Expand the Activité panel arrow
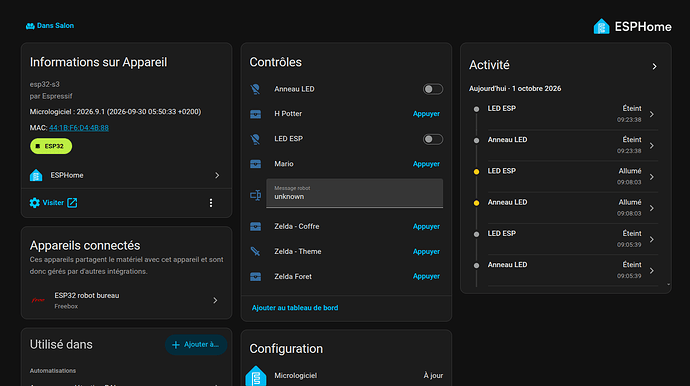The width and height of the screenshot is (690, 386). pyautogui.click(x=654, y=66)
